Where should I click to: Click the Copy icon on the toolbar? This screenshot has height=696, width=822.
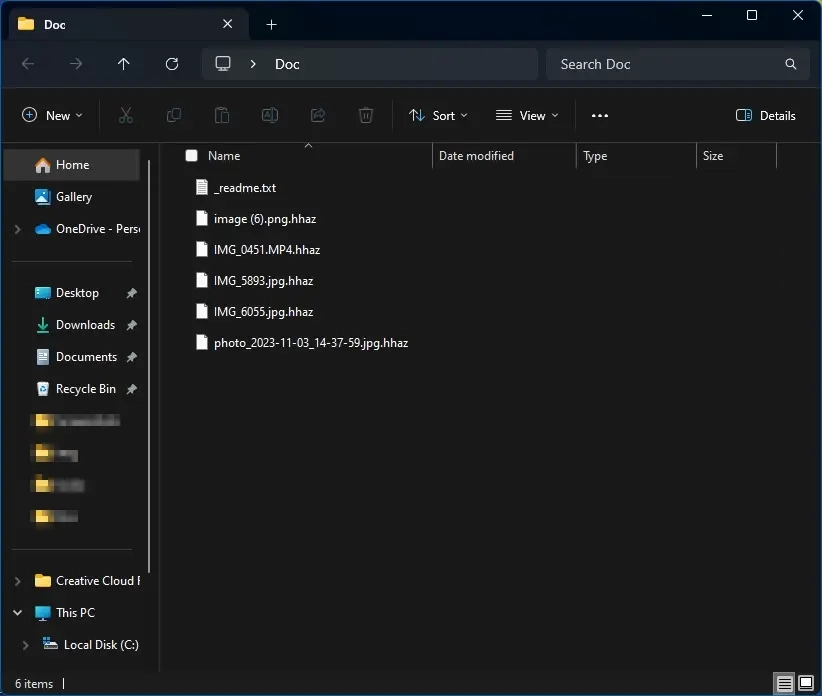click(x=174, y=115)
